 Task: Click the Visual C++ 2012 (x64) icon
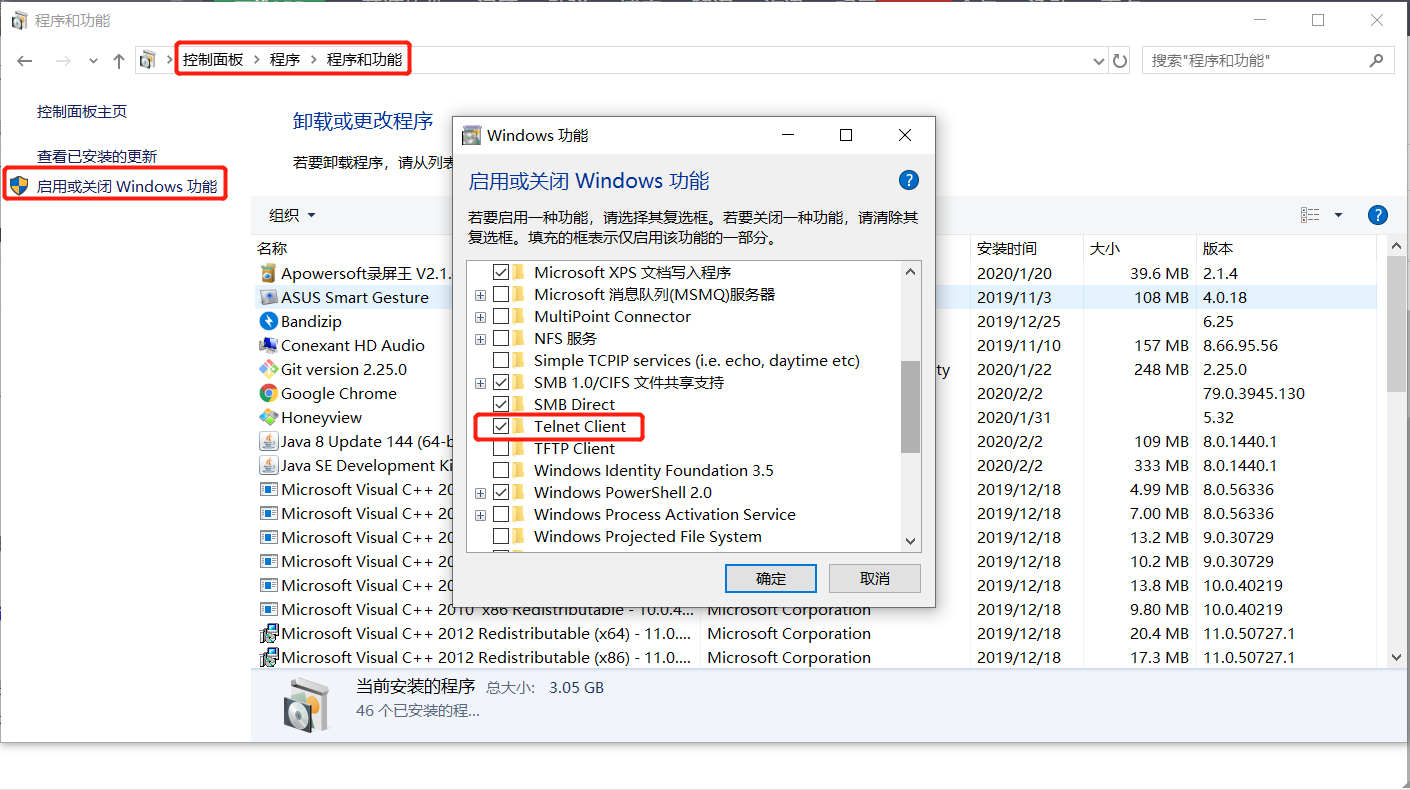[x=268, y=633]
